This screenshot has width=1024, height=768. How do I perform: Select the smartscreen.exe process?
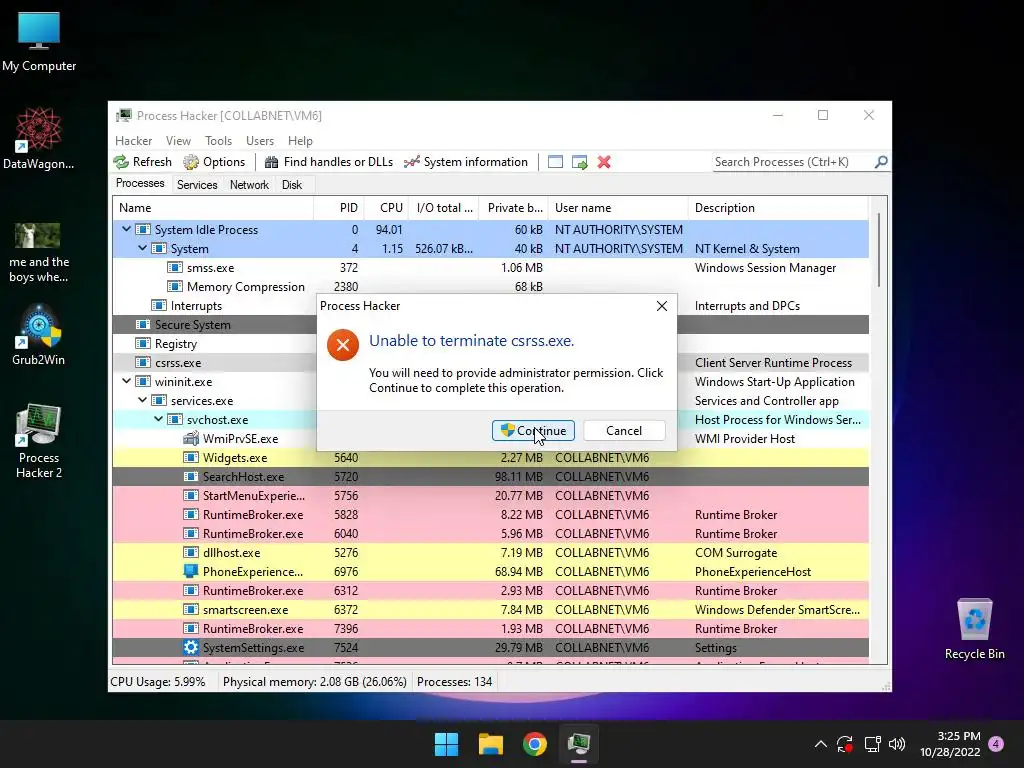(490, 609)
